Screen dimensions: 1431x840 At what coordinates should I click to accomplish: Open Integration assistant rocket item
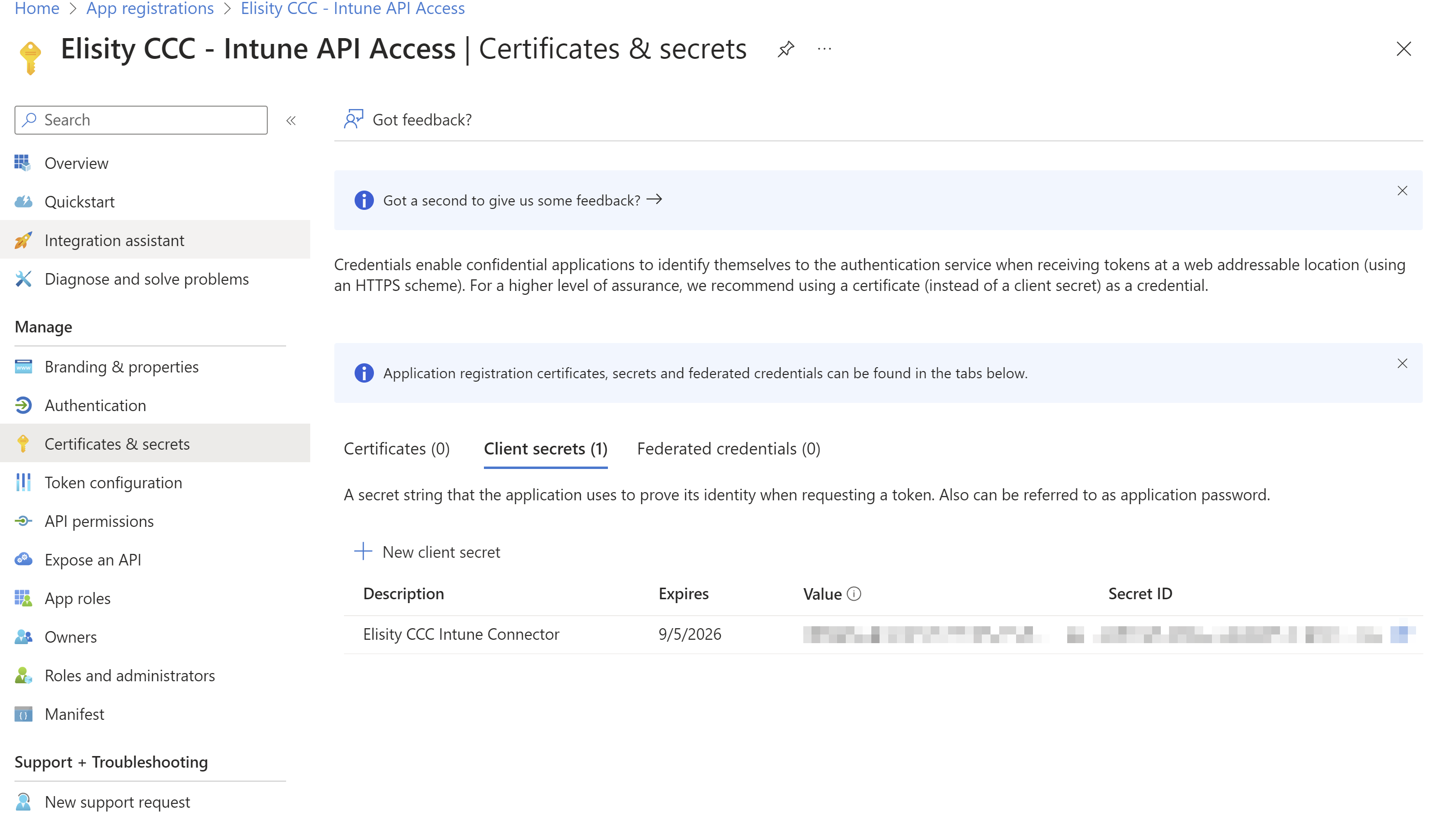[x=114, y=240]
